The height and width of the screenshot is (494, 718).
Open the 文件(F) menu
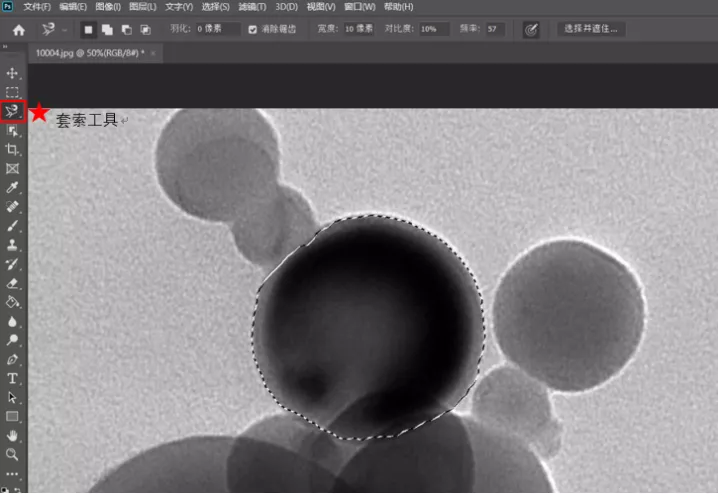[37, 7]
